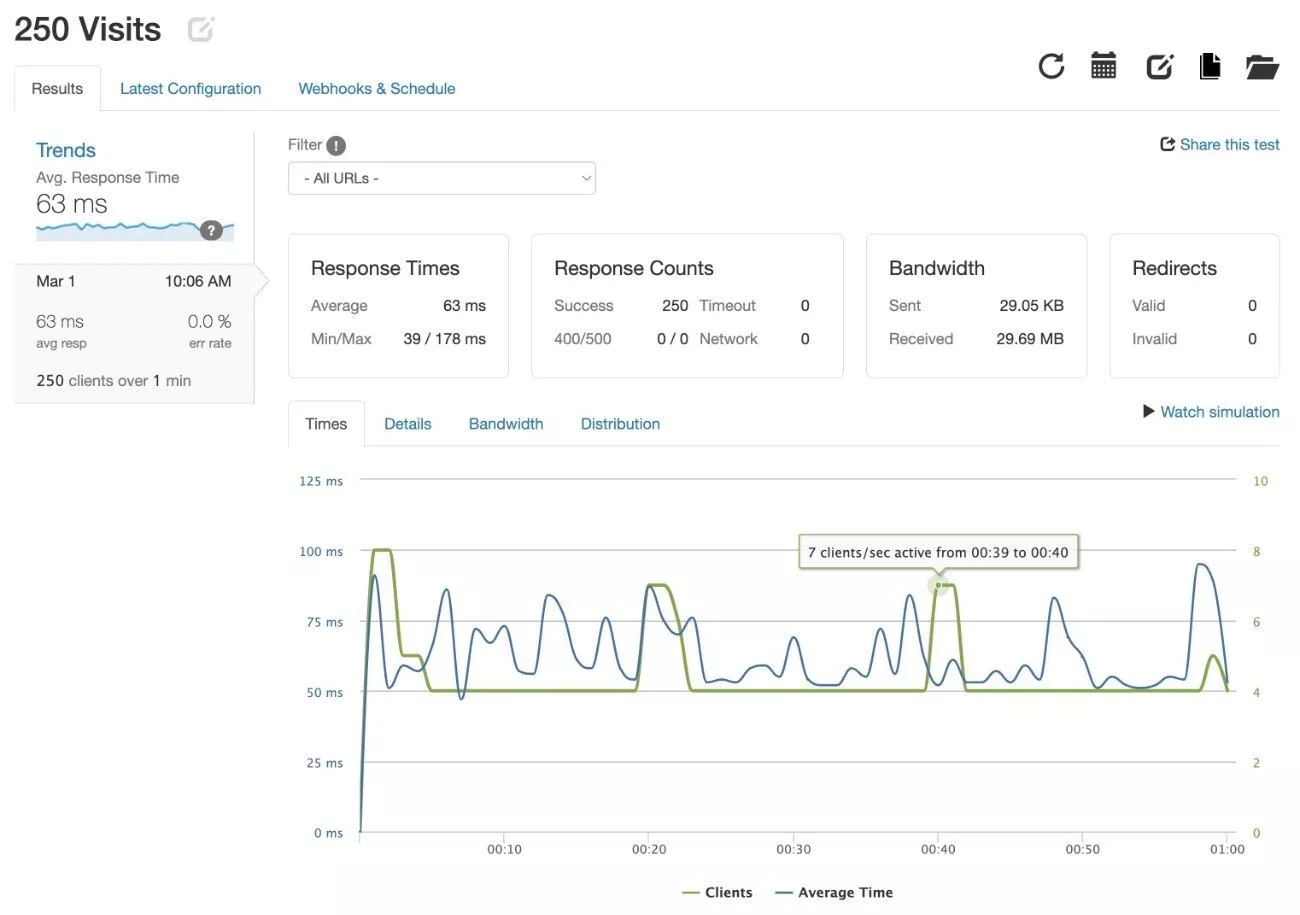1300x915 pixels.
Task: Open the Distribution chart tab
Action: [x=620, y=424]
